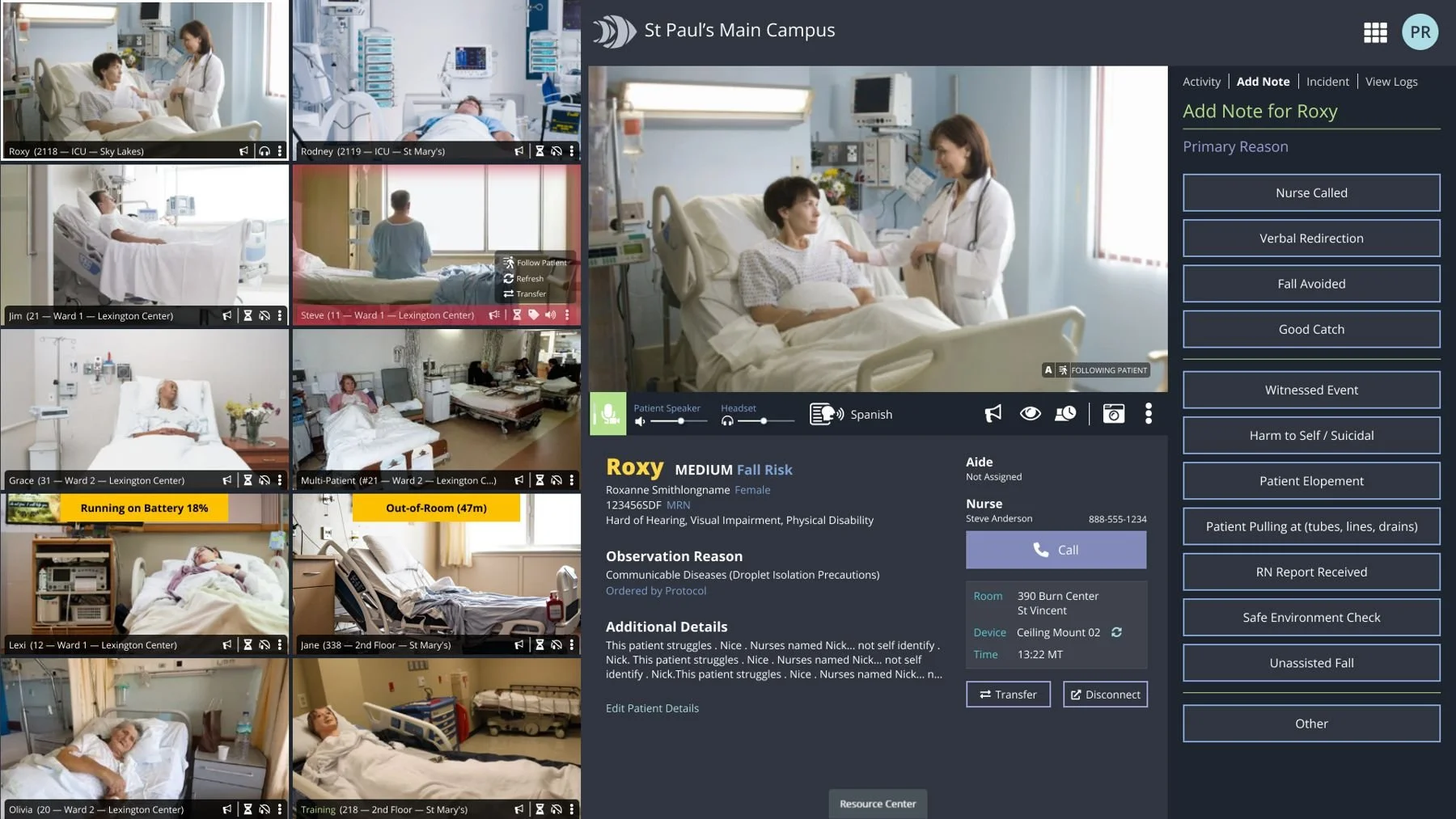Open the Resource Center tab at bottom
This screenshot has height=819, width=1456.
[878, 804]
